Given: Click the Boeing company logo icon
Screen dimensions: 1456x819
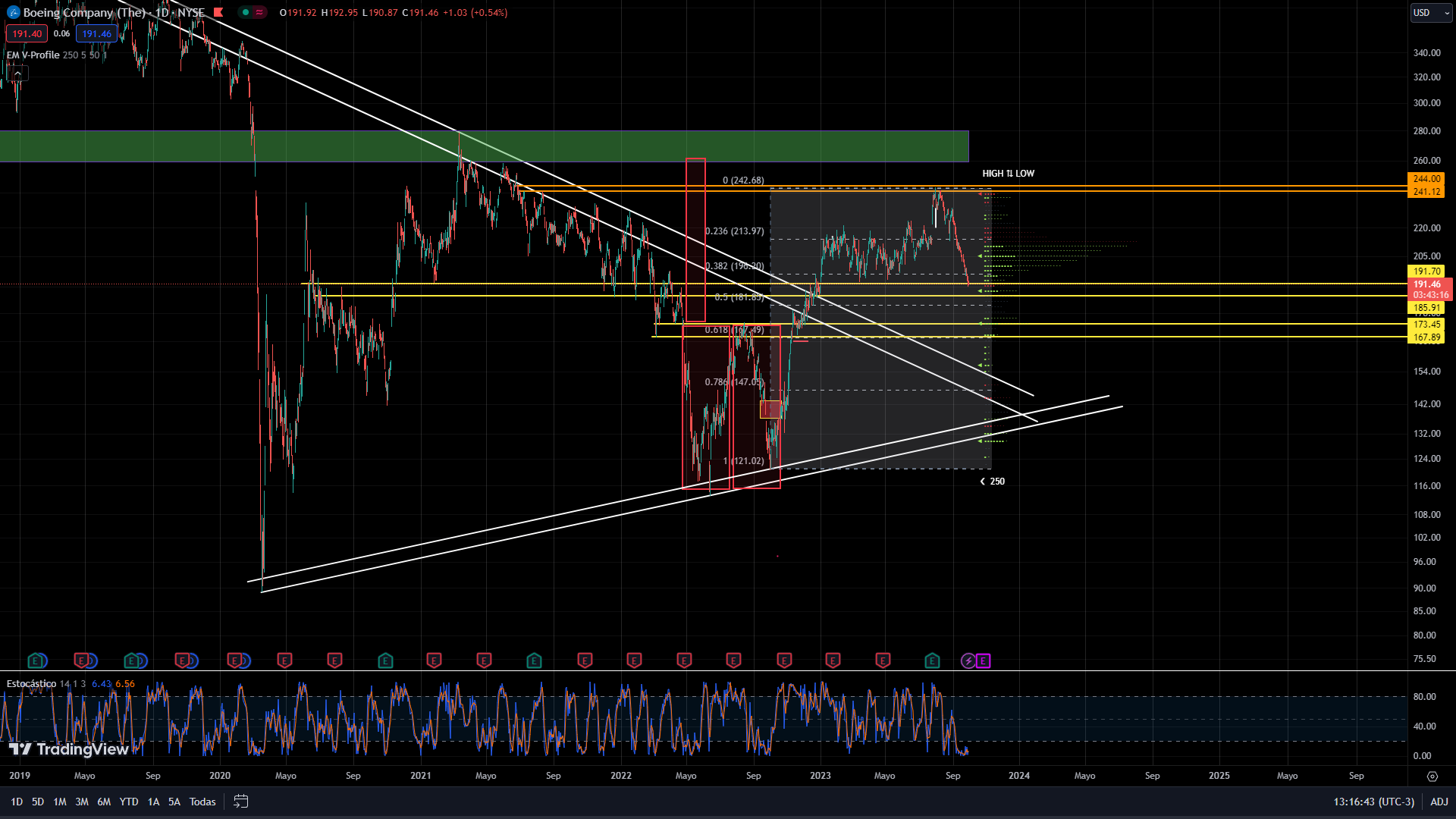Looking at the screenshot, I should click(x=13, y=13).
